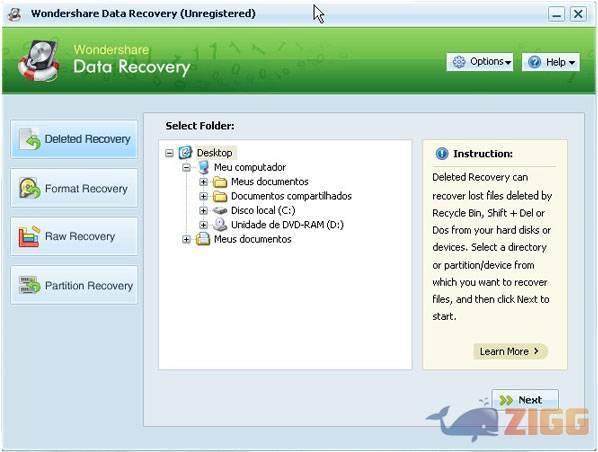This screenshot has width=598, height=452.
Task: Click the Raw Recovery icon
Action: (x=29, y=236)
